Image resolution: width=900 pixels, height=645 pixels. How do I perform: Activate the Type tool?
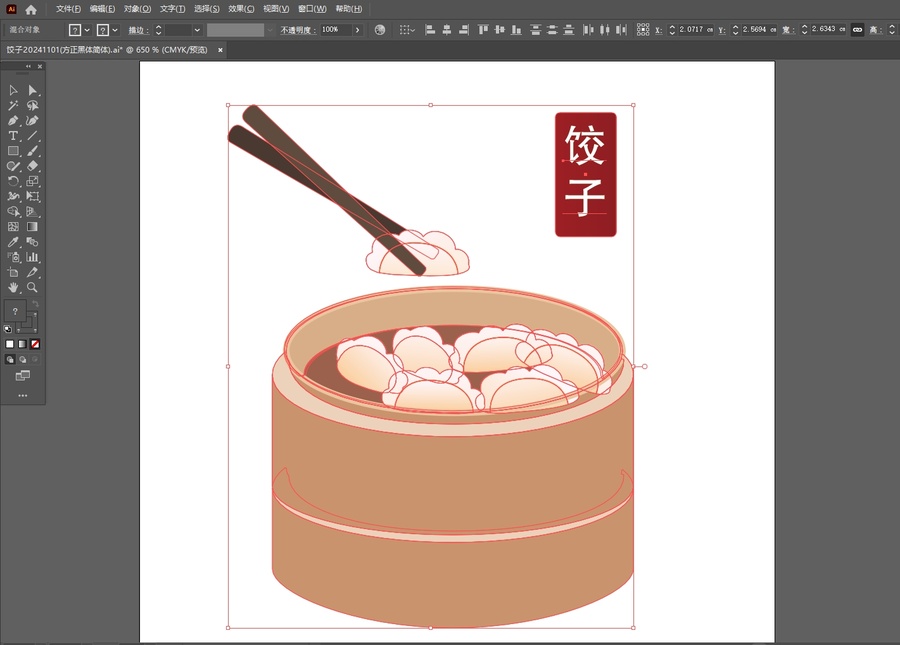pos(13,136)
